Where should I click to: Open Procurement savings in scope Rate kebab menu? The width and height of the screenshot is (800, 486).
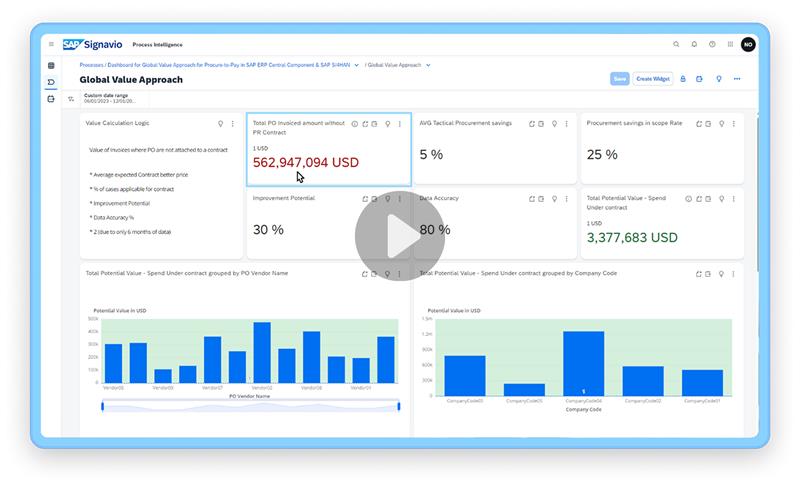pyautogui.click(x=733, y=124)
